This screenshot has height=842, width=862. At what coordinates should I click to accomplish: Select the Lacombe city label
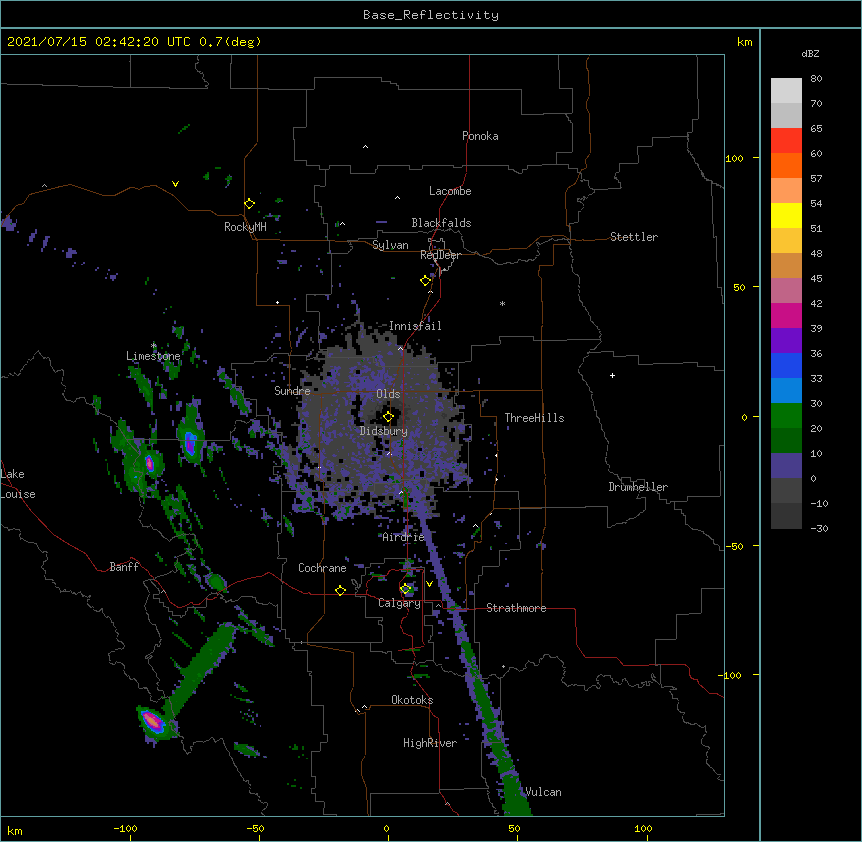click(450, 191)
